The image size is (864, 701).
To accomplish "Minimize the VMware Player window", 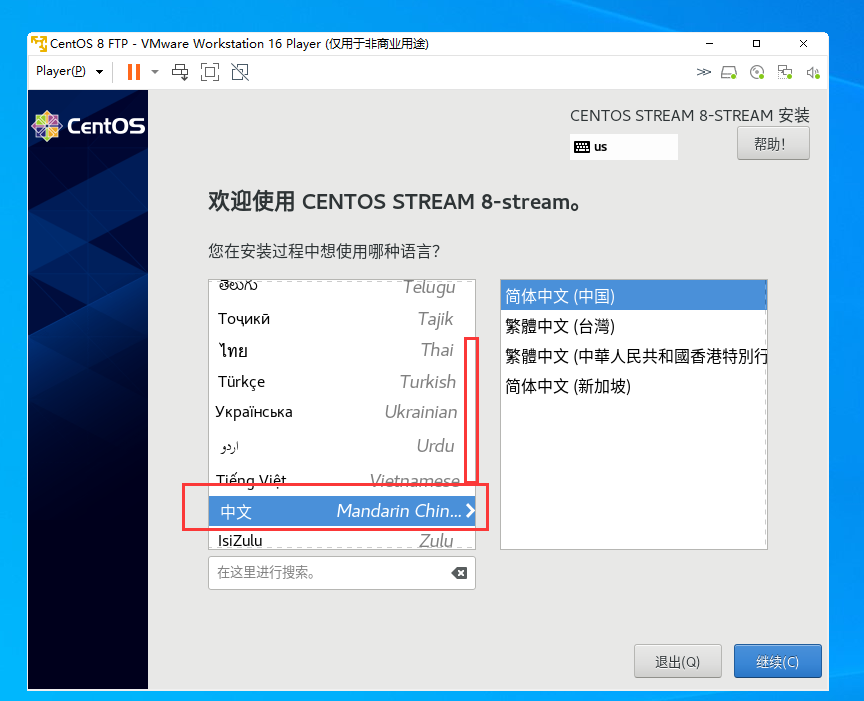I will pyautogui.click(x=710, y=44).
